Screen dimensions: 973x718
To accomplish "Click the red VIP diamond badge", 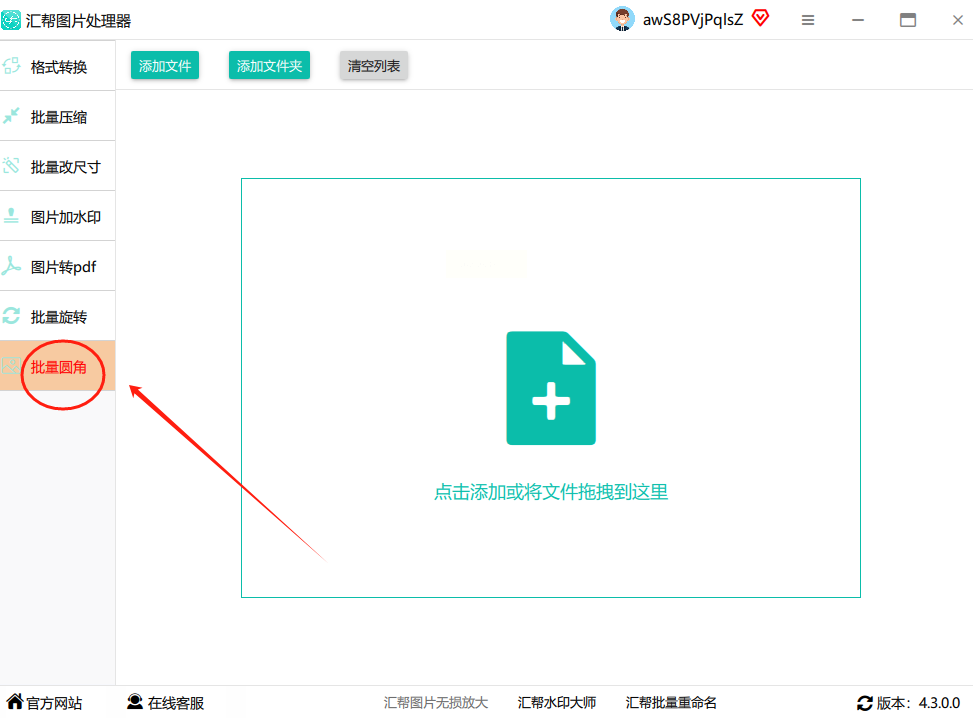I will coord(760,18).
